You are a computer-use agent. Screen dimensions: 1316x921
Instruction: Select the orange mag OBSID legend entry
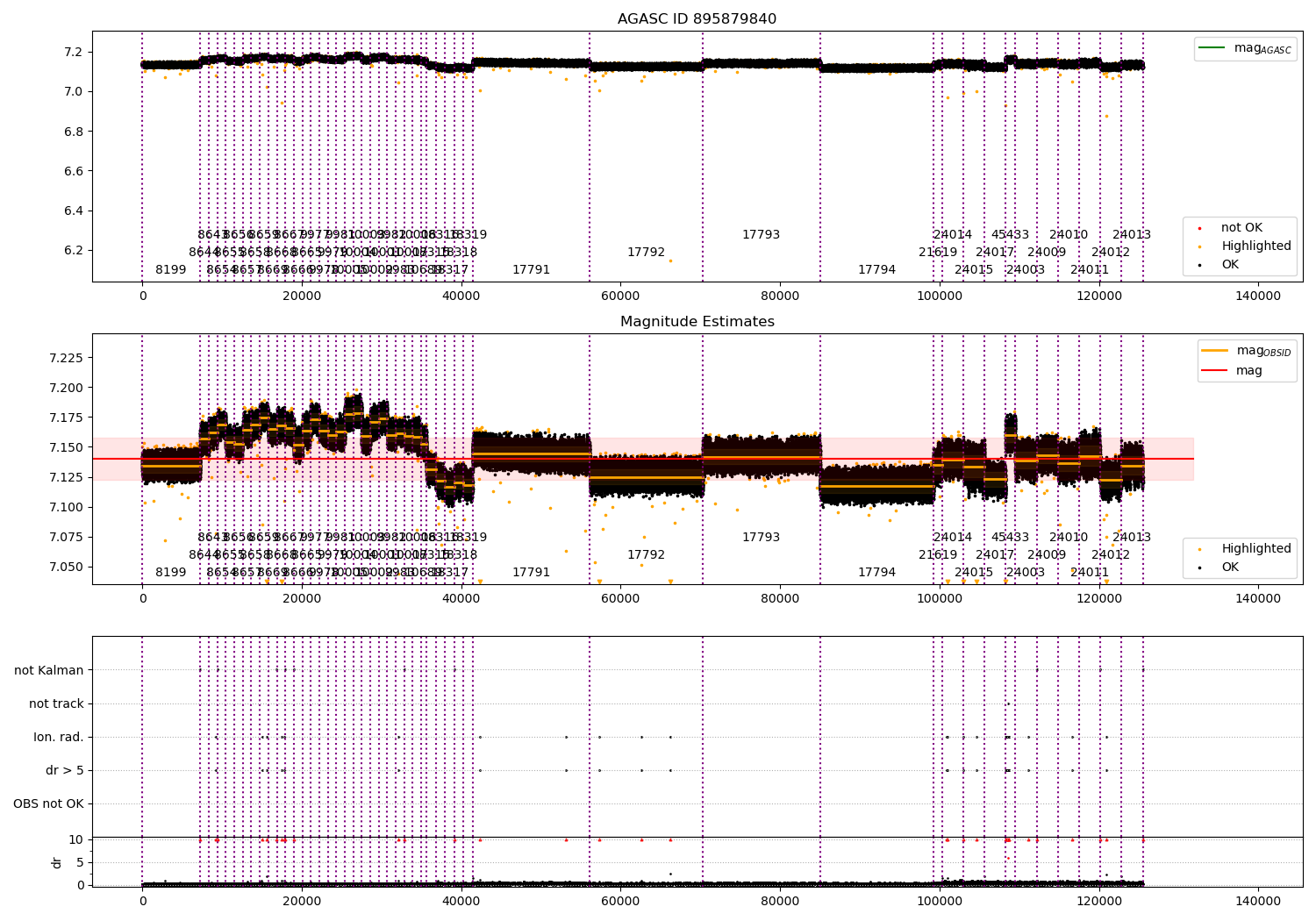[x=1246, y=351]
